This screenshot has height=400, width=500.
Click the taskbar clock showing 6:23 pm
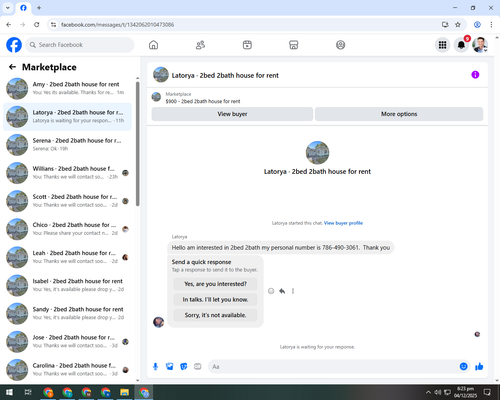click(x=465, y=392)
